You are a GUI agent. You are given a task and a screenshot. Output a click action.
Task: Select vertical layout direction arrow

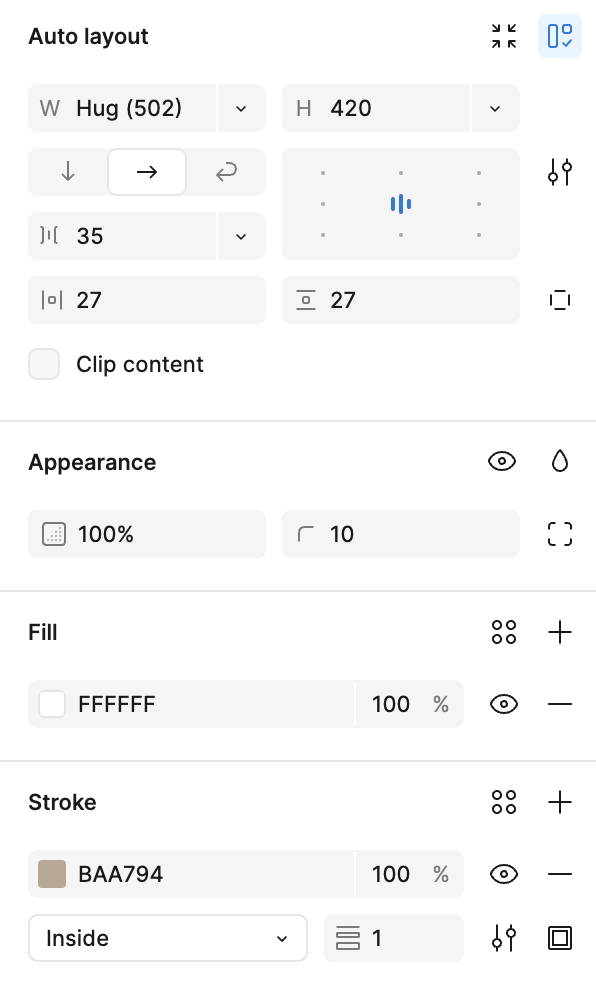pos(68,171)
